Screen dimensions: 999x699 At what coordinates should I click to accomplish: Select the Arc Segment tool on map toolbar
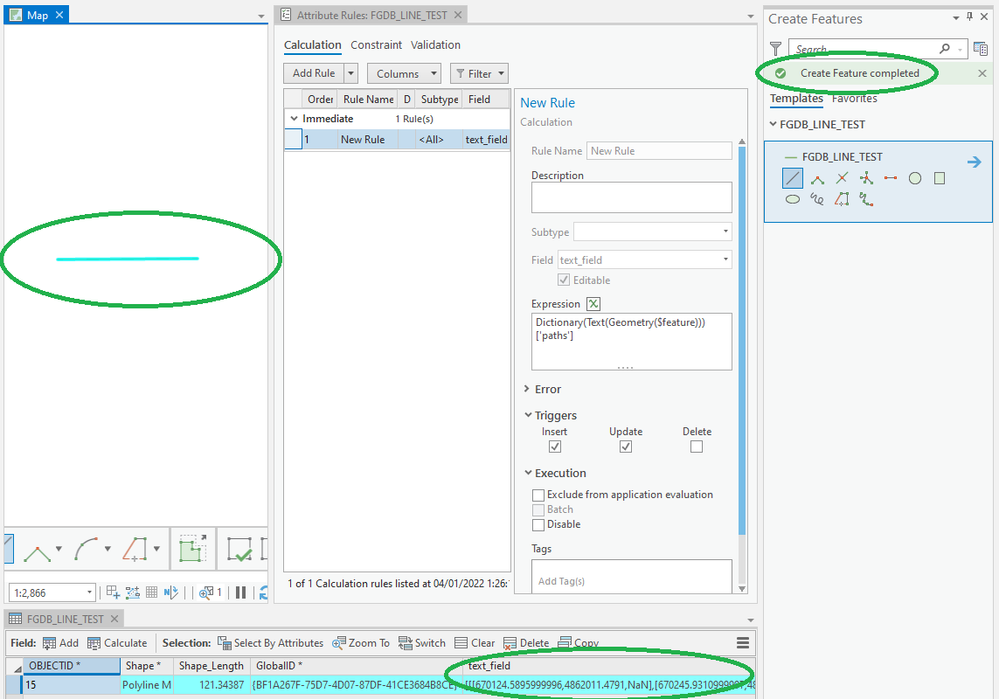point(85,549)
